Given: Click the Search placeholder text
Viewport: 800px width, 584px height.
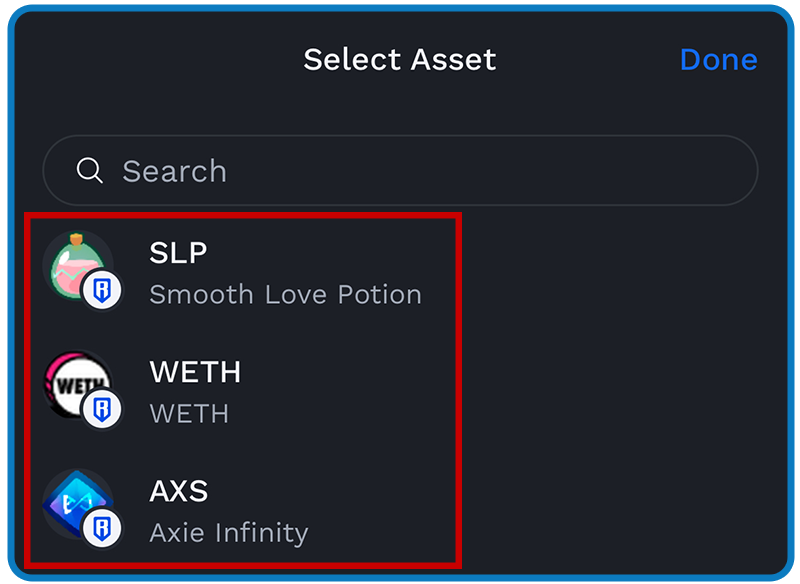Looking at the screenshot, I should (174, 171).
